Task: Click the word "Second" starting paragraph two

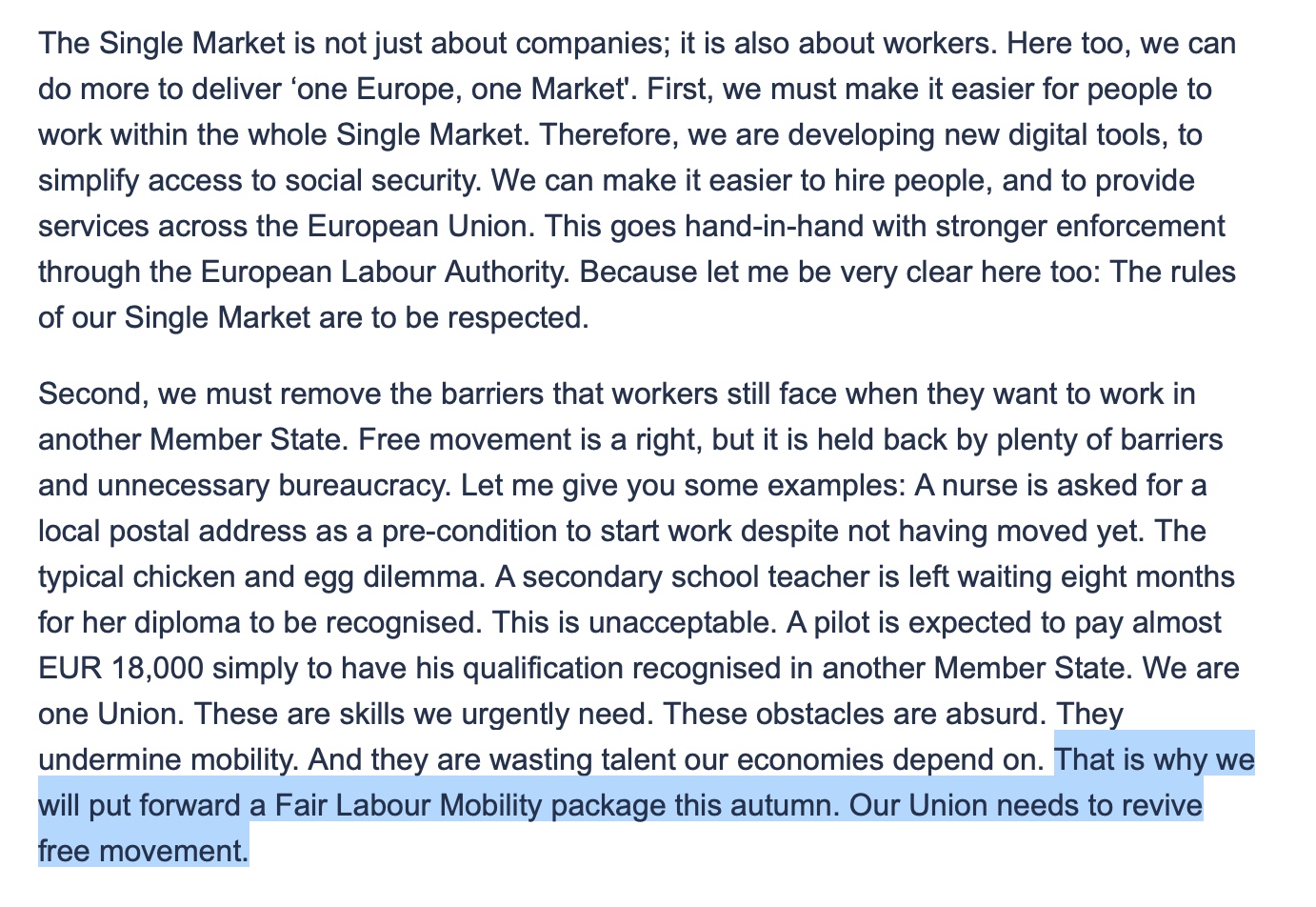Action: pyautogui.click(x=90, y=394)
